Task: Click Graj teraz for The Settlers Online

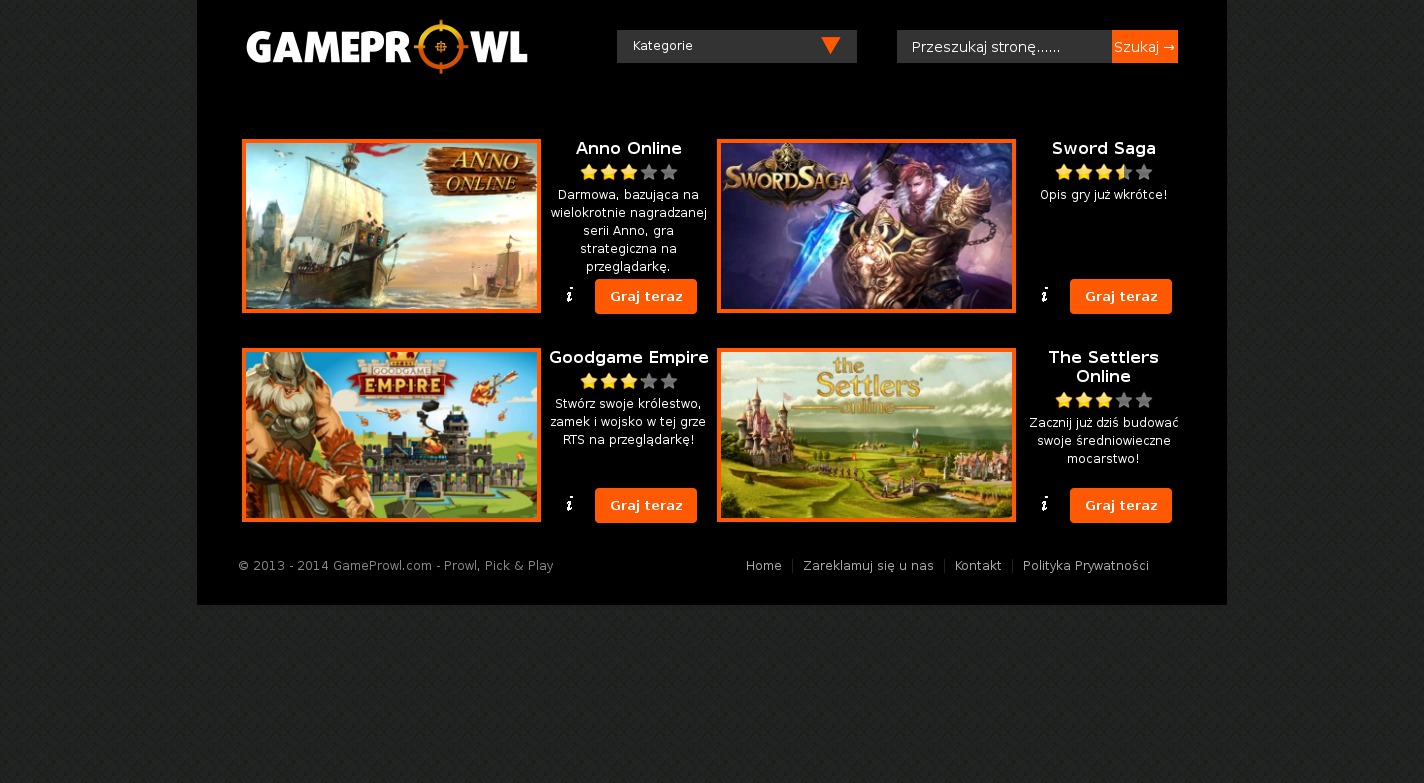Action: pos(1121,506)
